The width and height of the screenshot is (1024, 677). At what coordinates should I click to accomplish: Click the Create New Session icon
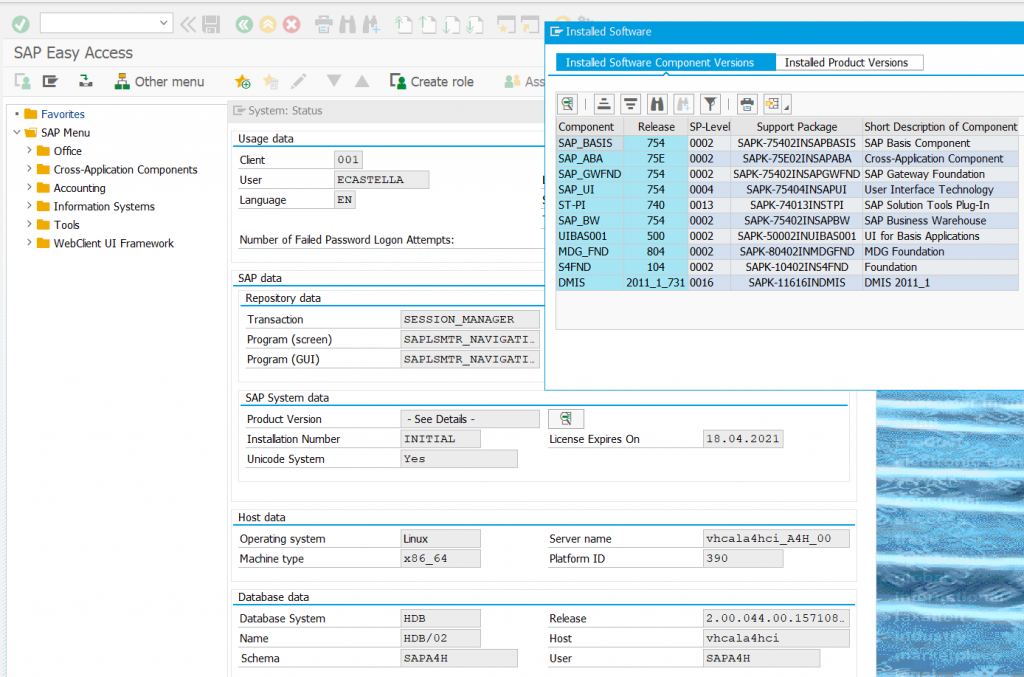(x=506, y=25)
